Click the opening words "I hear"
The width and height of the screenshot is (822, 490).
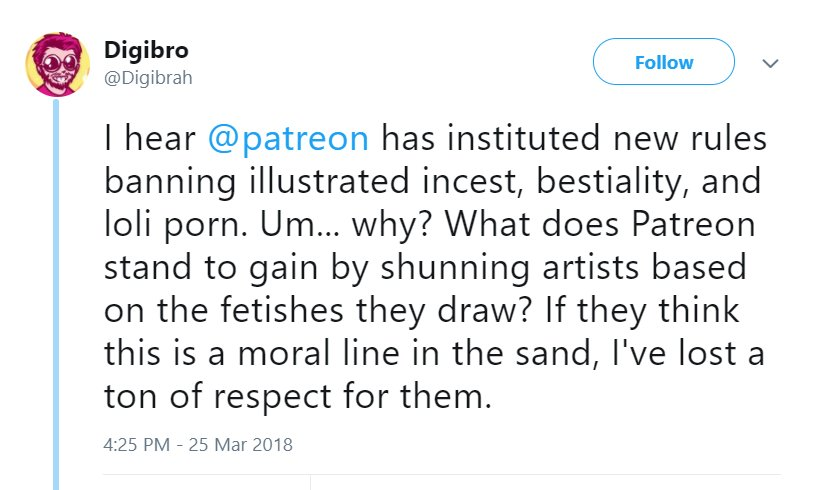click(148, 140)
